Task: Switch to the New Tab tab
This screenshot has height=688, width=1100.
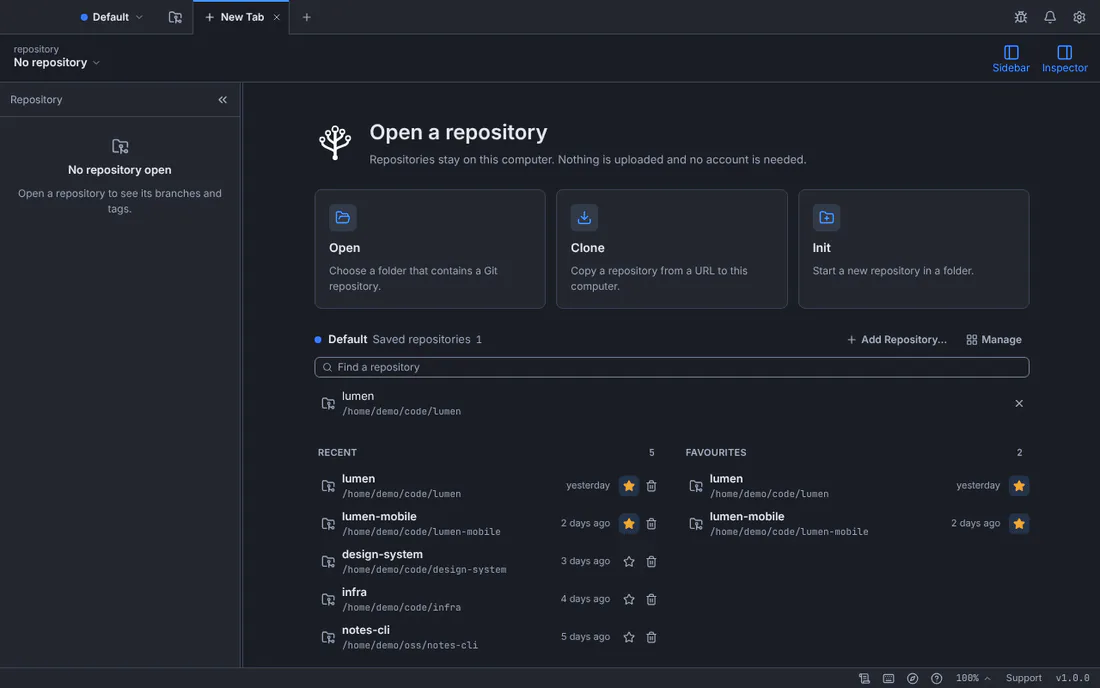Action: pyautogui.click(x=241, y=17)
